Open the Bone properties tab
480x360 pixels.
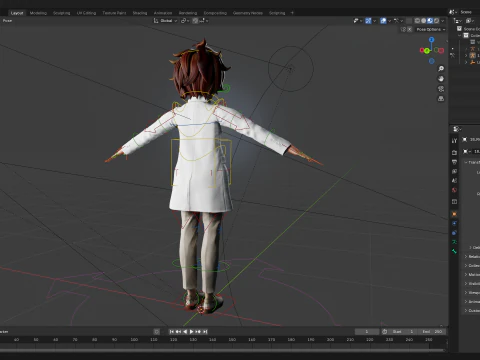[x=454, y=251]
